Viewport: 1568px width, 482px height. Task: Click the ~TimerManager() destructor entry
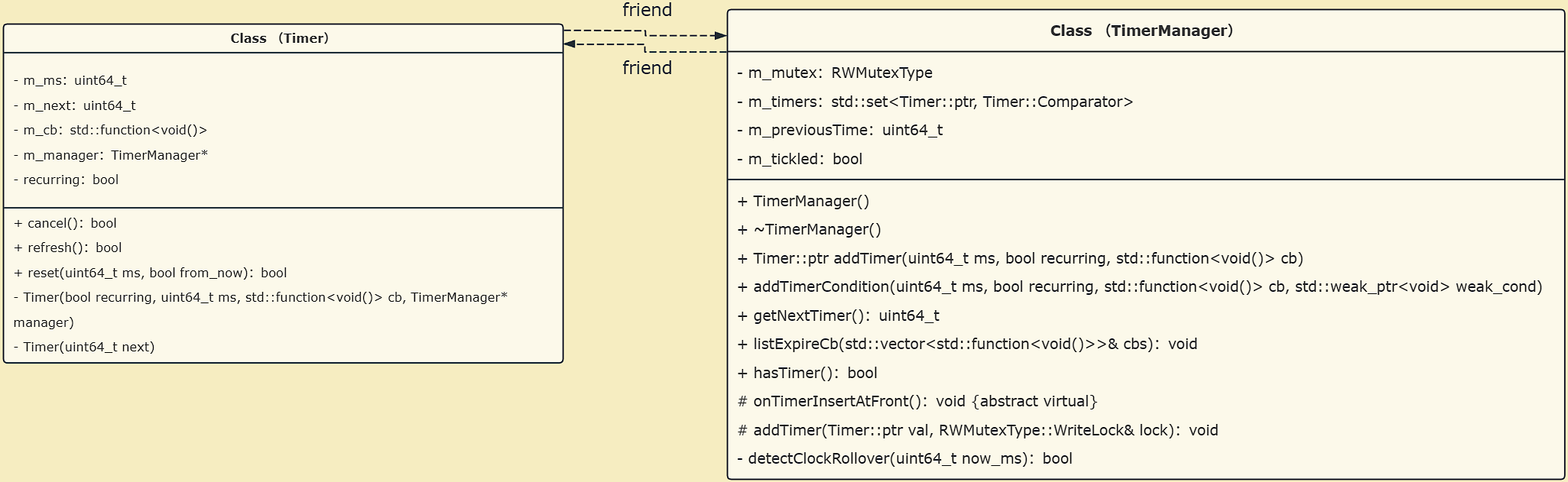coord(809,229)
